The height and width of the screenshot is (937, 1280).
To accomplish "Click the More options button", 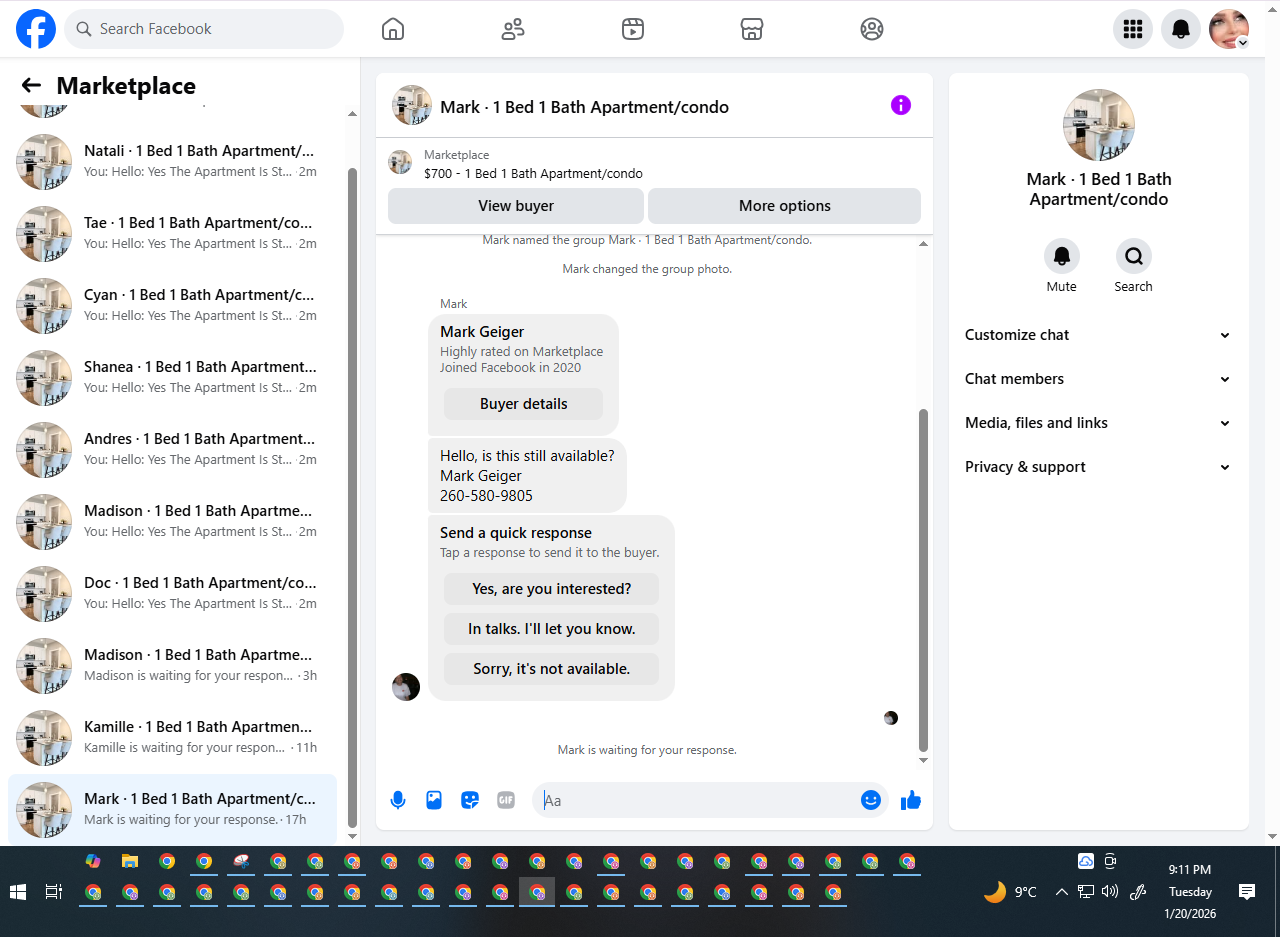I will pos(785,206).
